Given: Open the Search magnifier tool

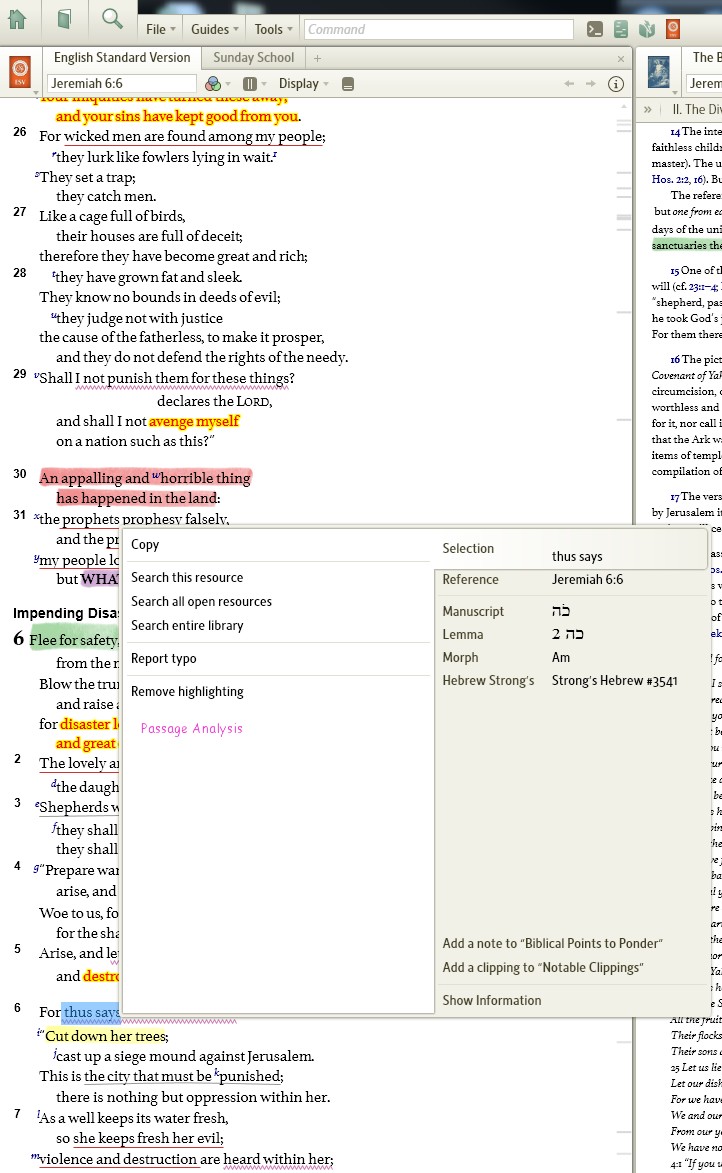Looking at the screenshot, I should tap(112, 18).
